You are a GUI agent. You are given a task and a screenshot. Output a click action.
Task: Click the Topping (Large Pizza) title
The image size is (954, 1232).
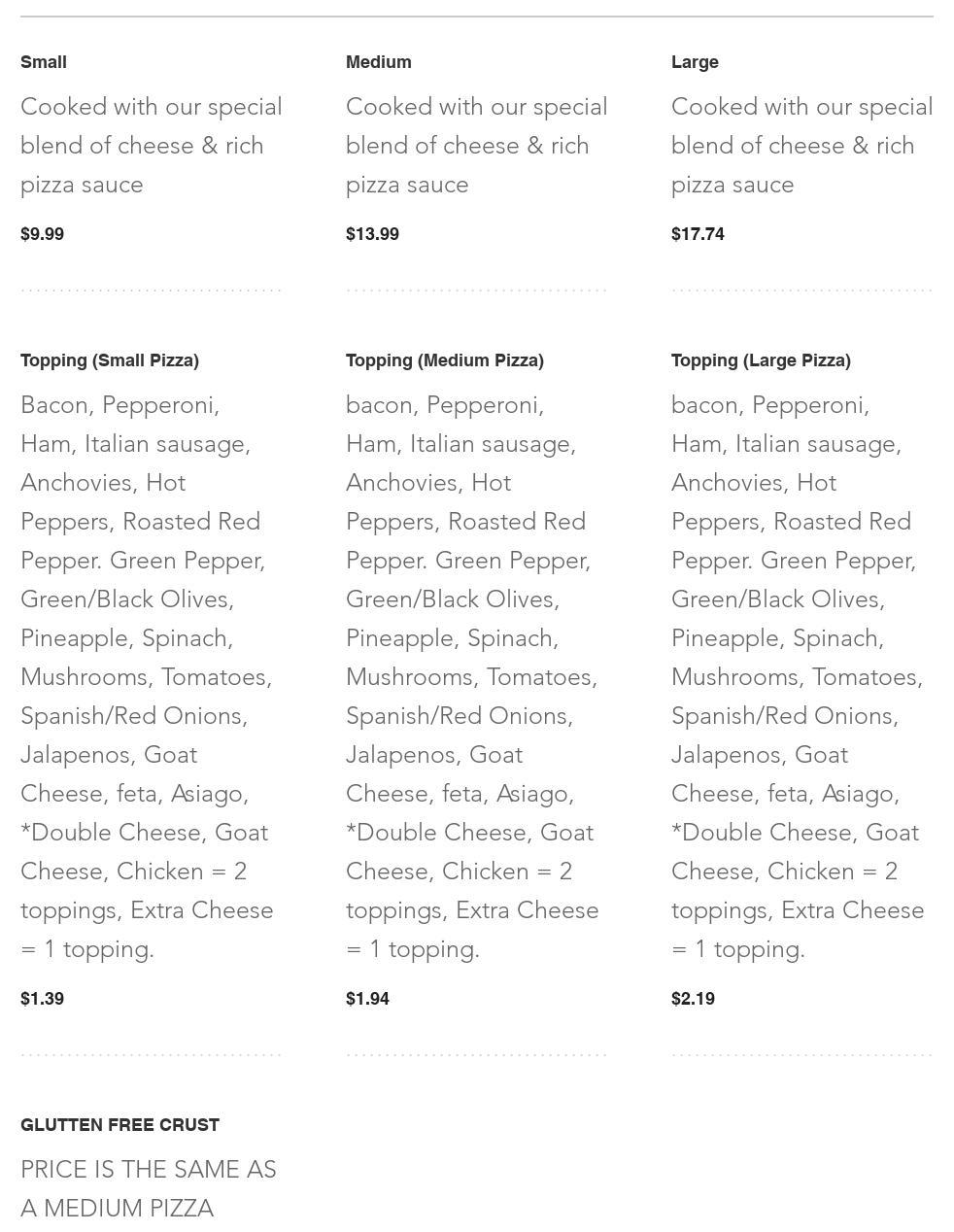pos(761,360)
